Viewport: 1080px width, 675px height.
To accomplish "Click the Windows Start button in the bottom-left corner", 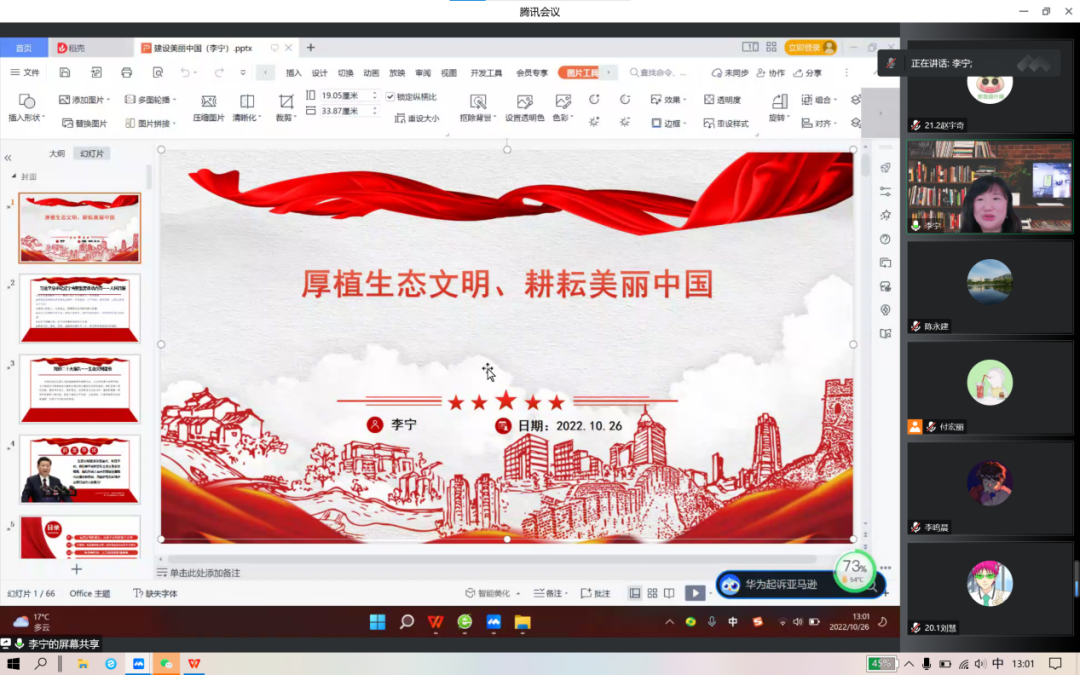I will [x=13, y=664].
